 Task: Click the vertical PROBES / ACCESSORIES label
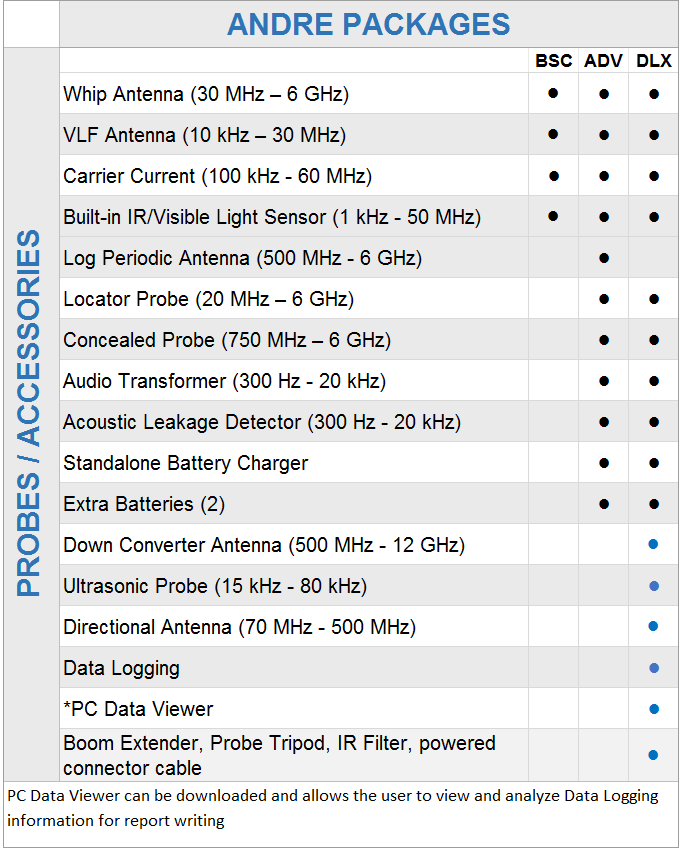point(31,413)
